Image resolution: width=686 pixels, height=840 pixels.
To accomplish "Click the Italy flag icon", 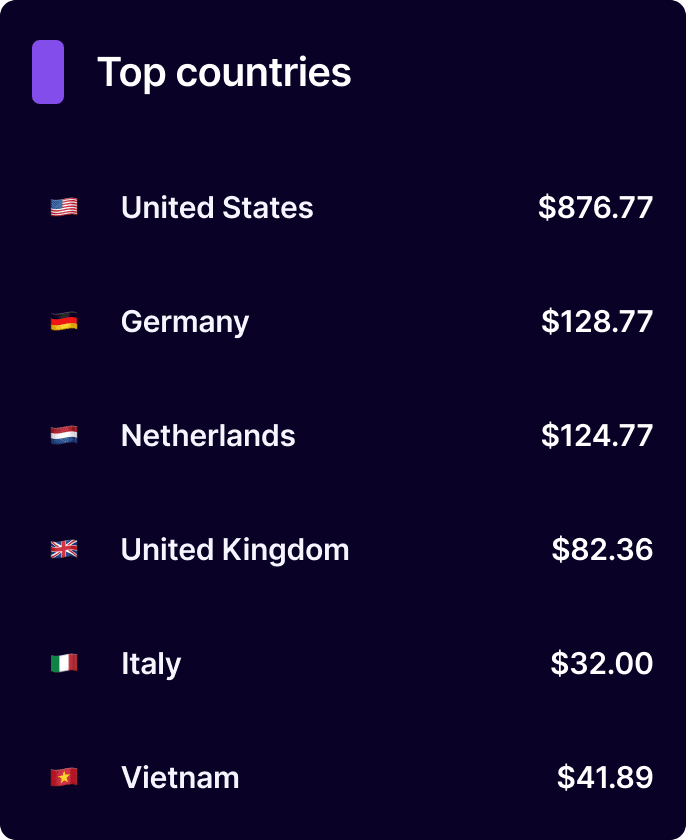I will [x=64, y=663].
